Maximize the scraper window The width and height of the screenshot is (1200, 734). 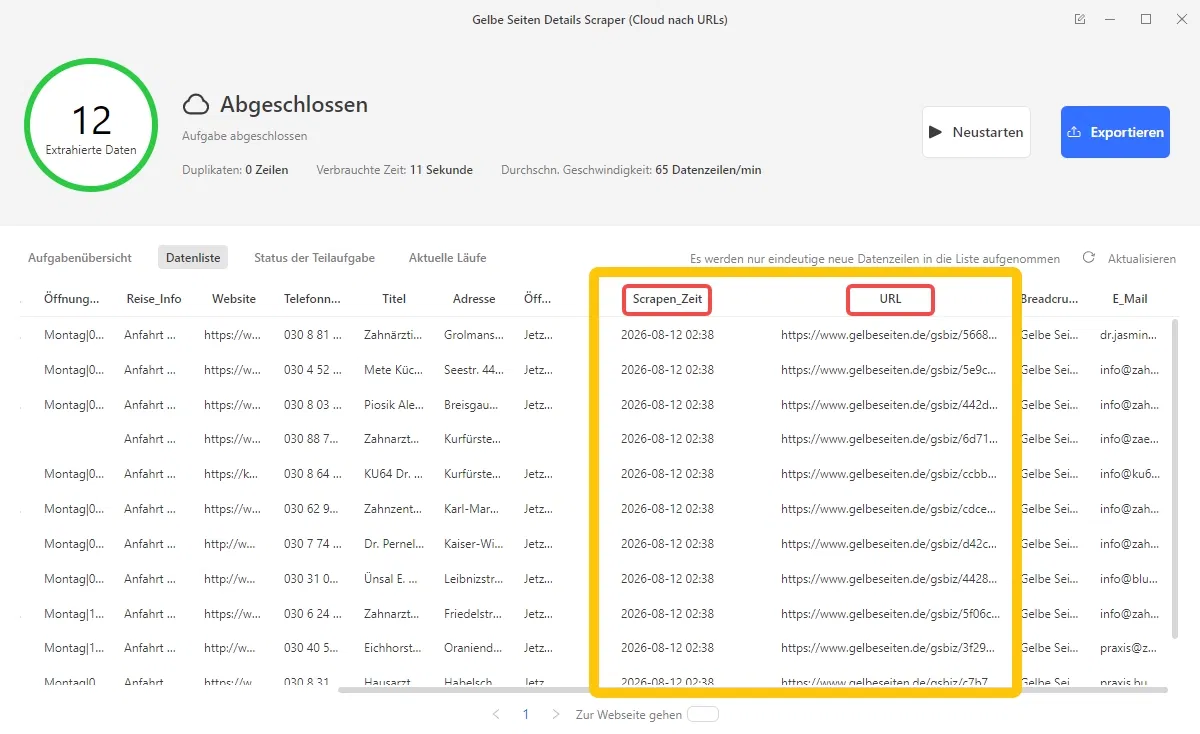(x=1146, y=19)
